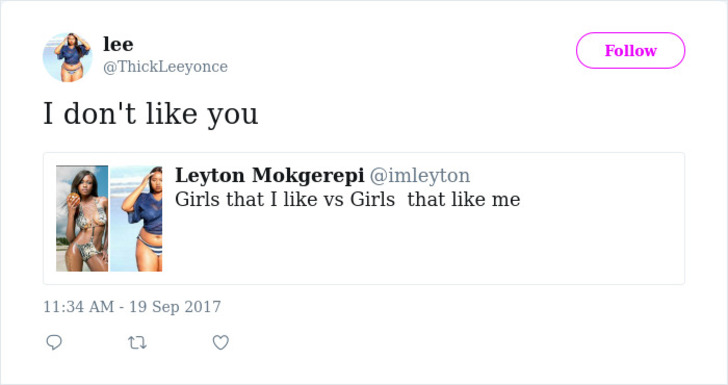Select the tweet text "I don't like you"
The width and height of the screenshot is (728, 385).
coord(150,114)
